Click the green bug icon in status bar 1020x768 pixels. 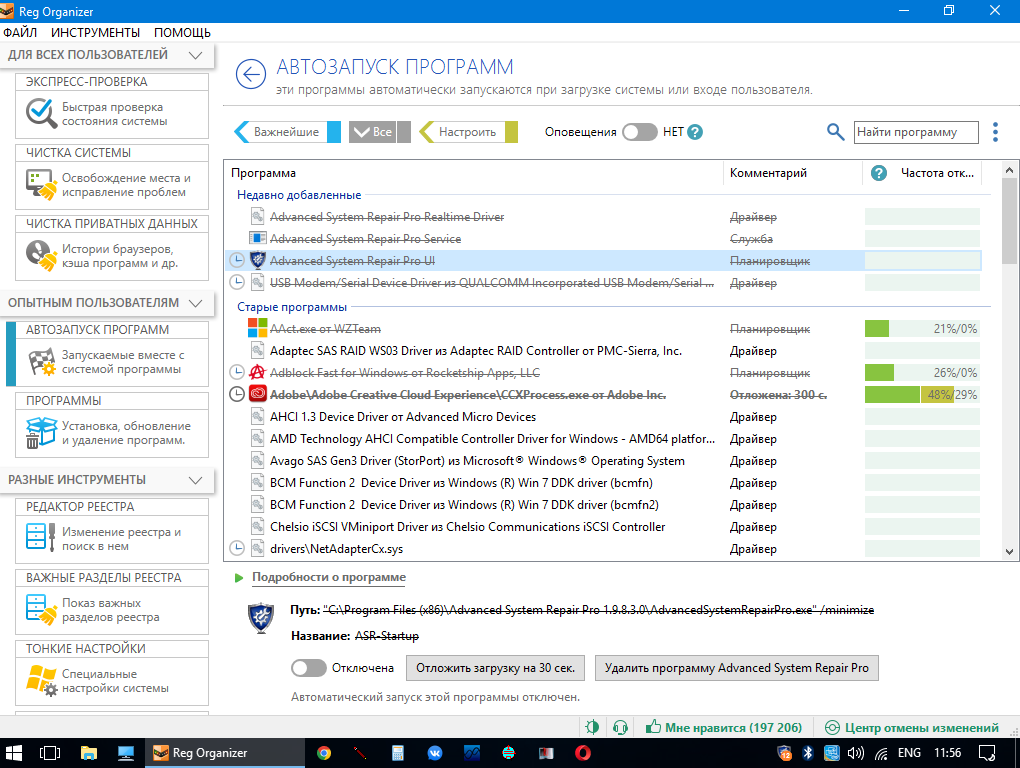tap(592, 727)
